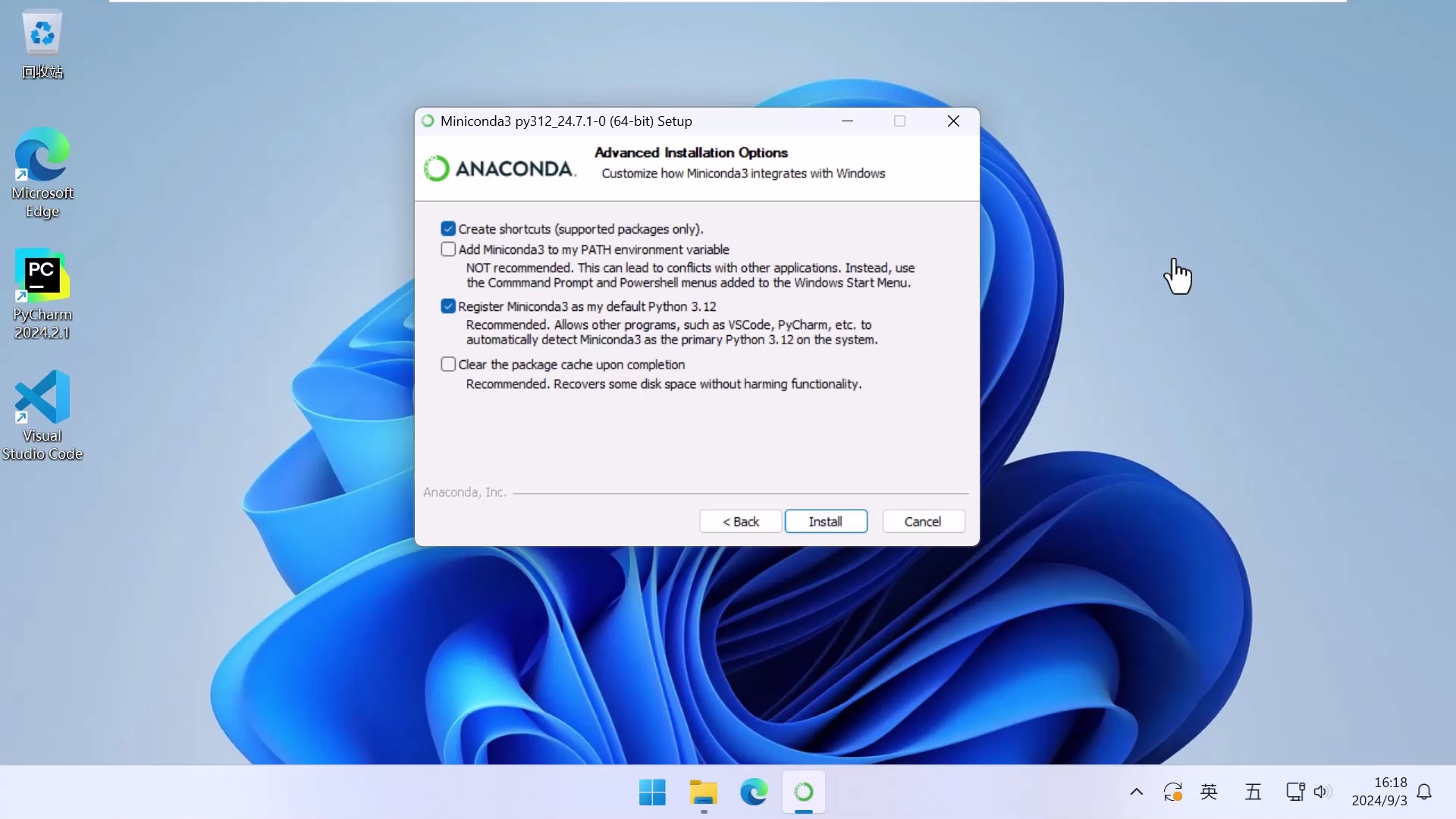Open the network display tray icon

(1295, 792)
